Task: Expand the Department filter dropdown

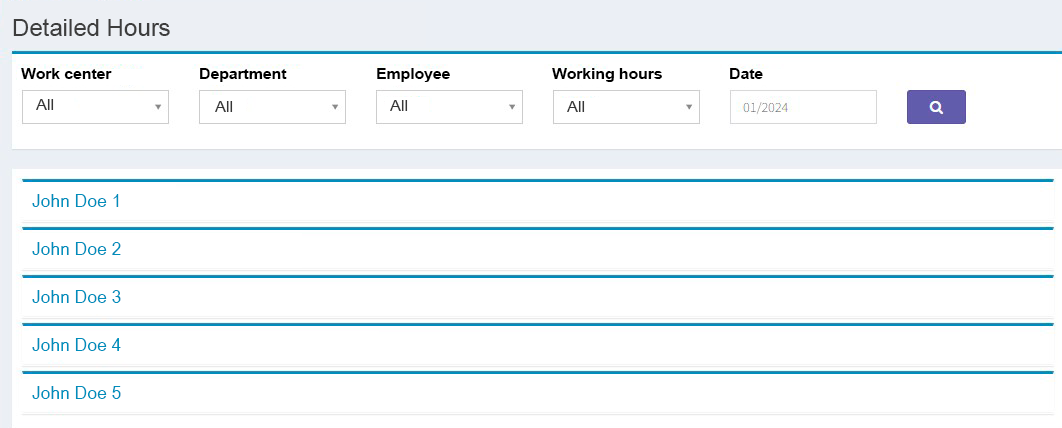Action: tap(272, 107)
